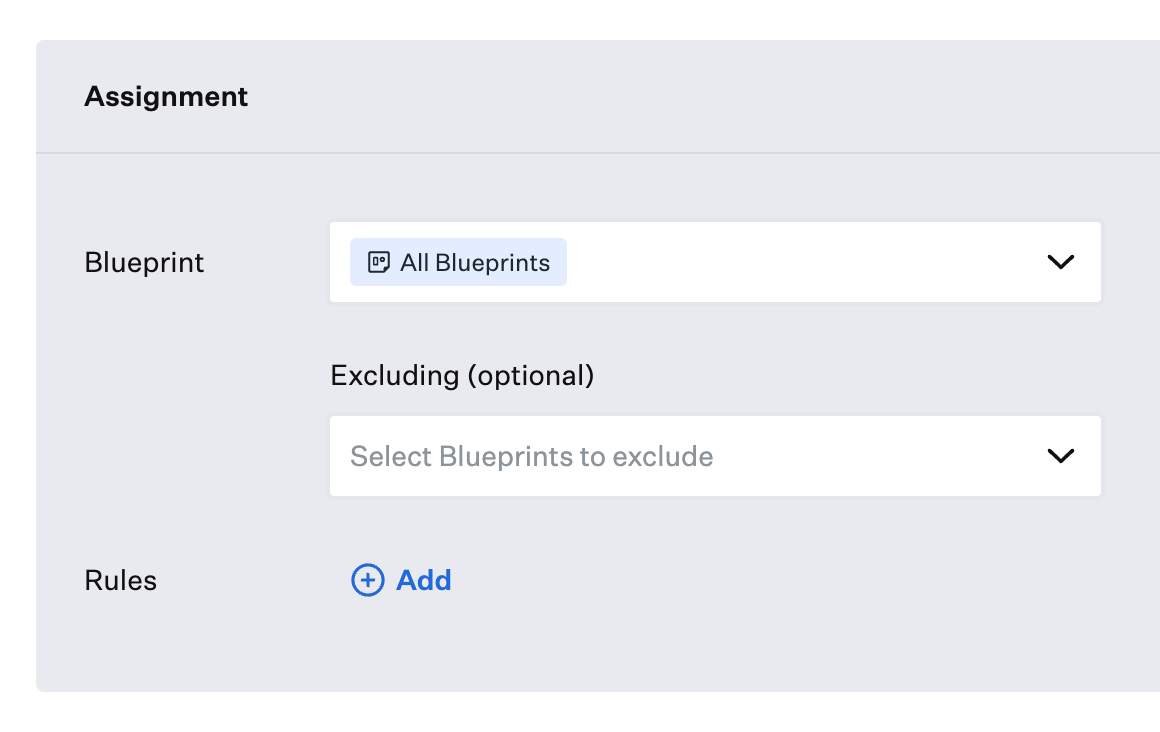Click the Blueprint field label
This screenshot has width=1160, height=732.
[x=143, y=262]
